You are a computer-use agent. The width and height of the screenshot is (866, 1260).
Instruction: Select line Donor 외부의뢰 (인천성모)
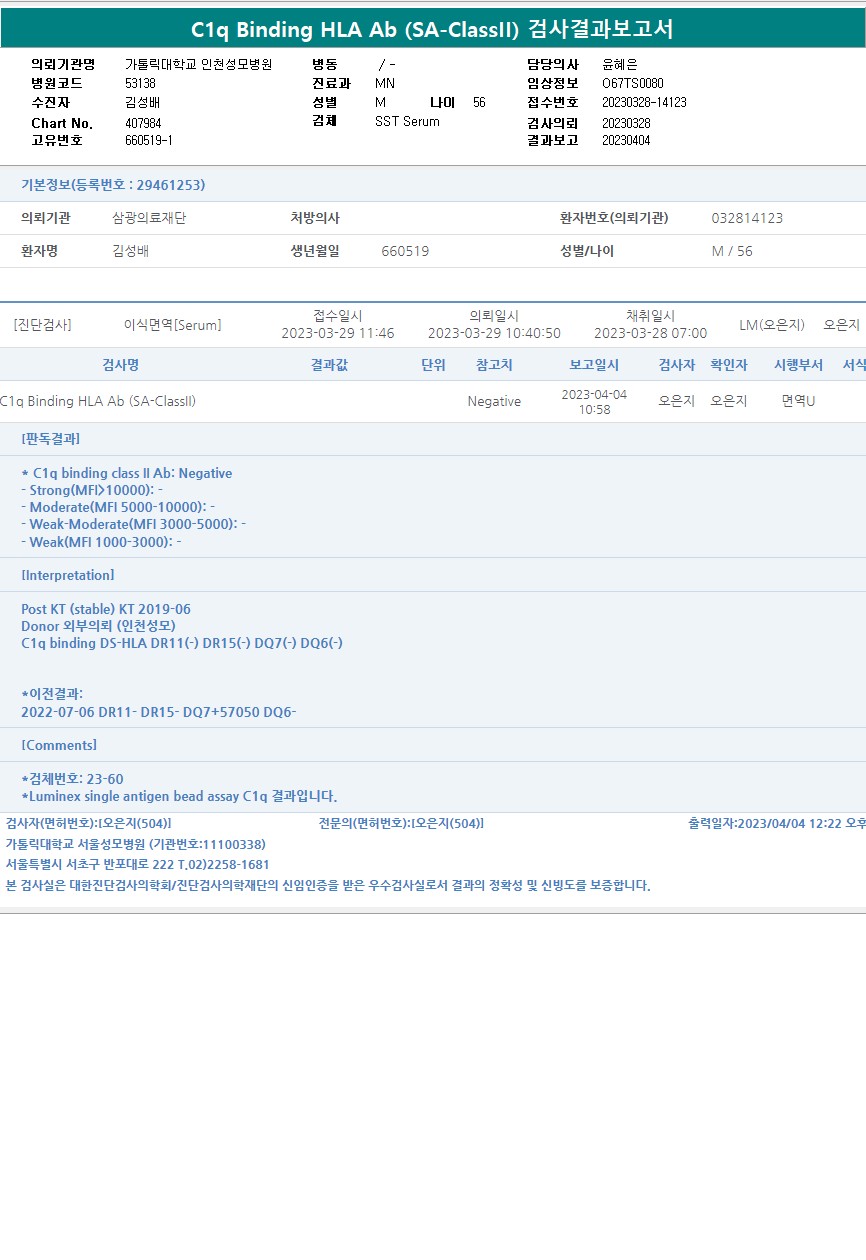click(x=98, y=626)
